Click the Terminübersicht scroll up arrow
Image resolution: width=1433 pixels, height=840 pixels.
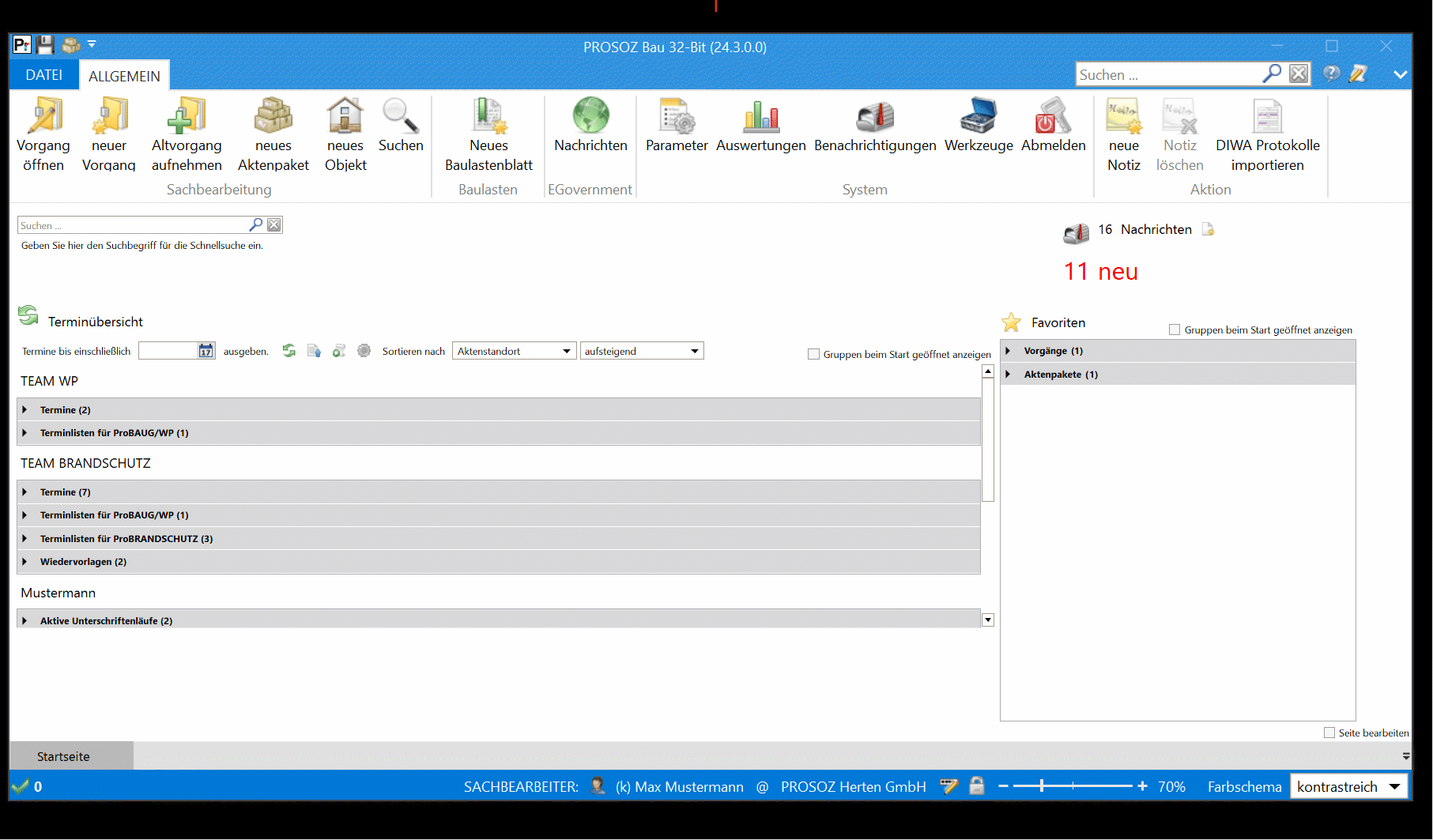988,371
